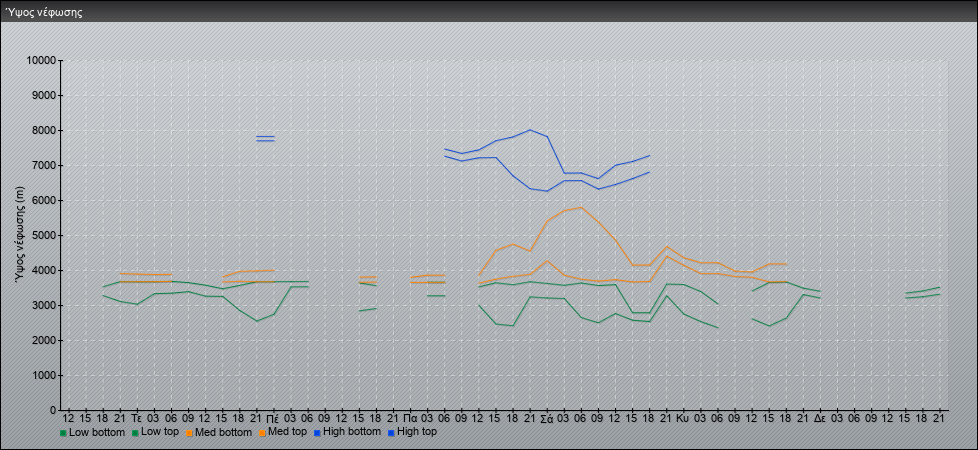Select the 'High bottom' legend label
Screen dimensions: 978x450
point(352,432)
